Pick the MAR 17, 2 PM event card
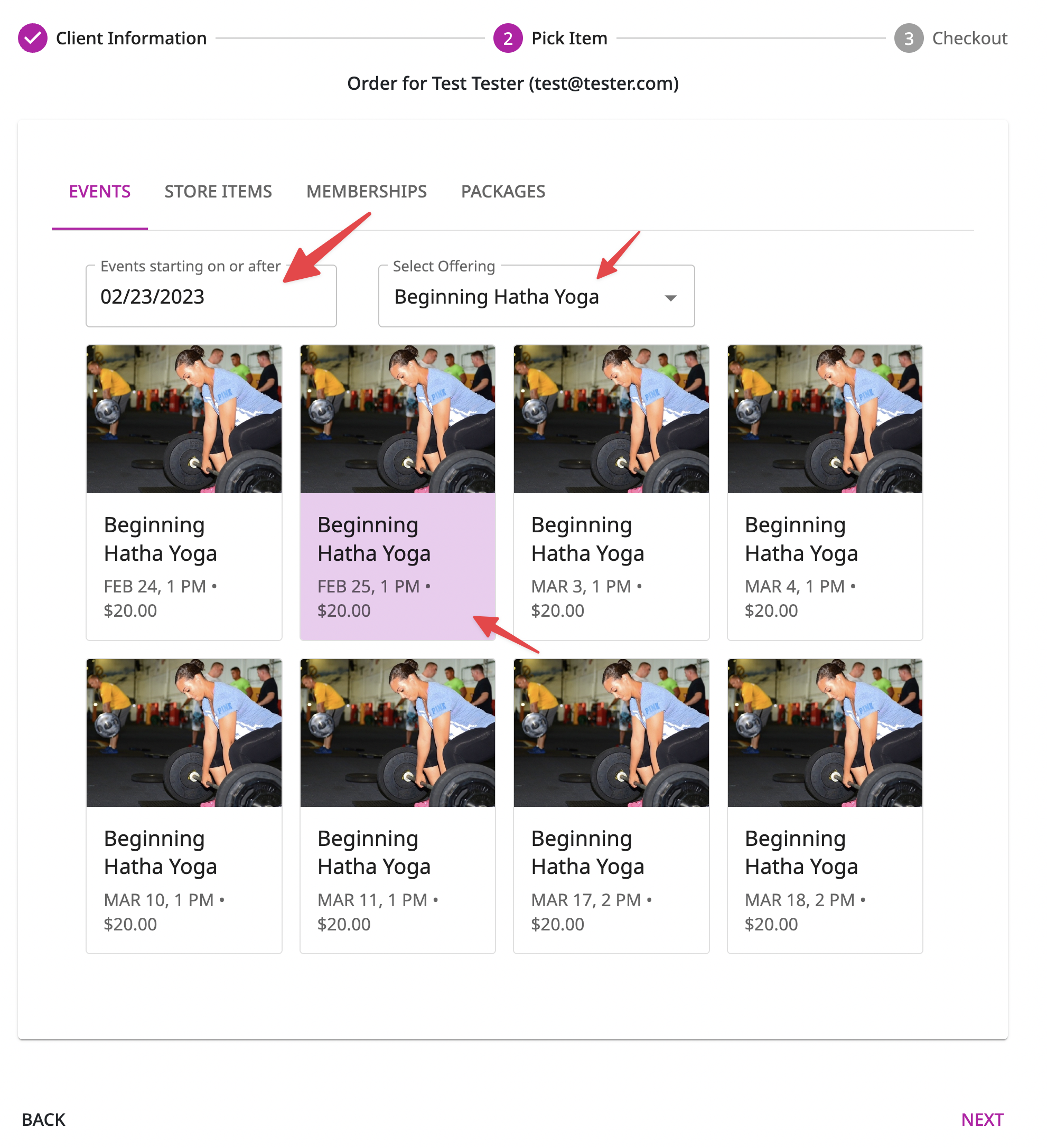The image size is (1047, 1148). click(x=611, y=806)
